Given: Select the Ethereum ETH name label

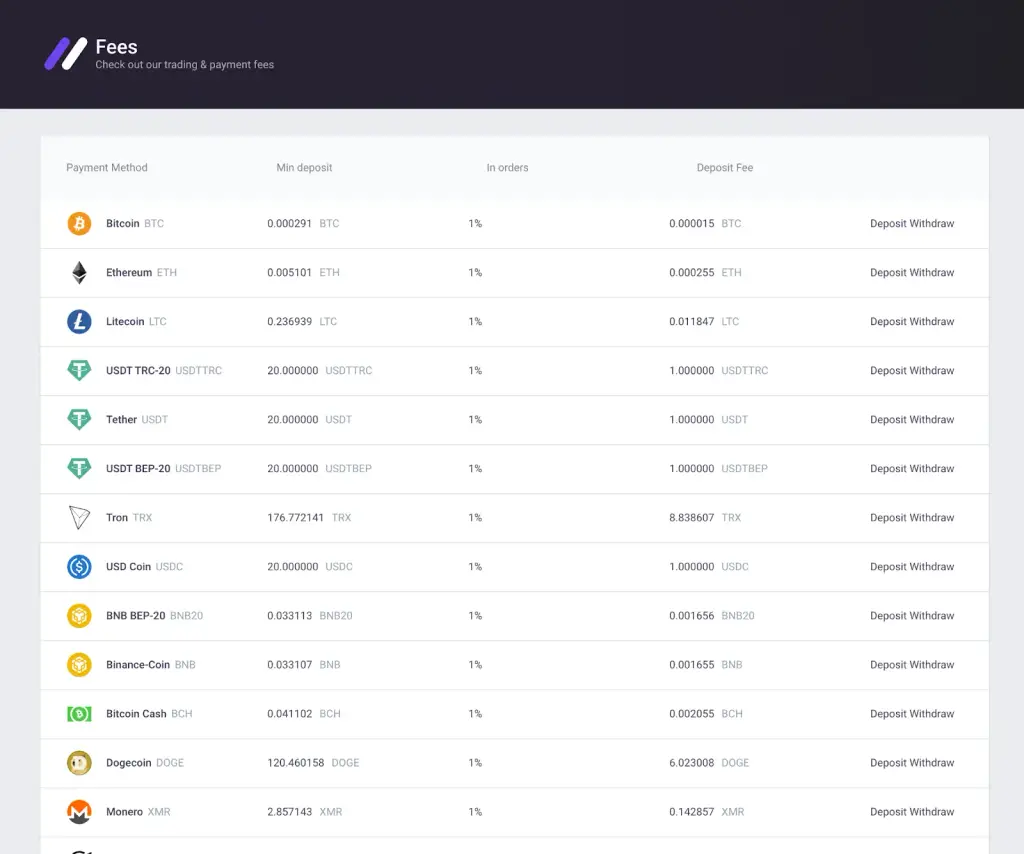Looking at the screenshot, I should (x=141, y=272).
